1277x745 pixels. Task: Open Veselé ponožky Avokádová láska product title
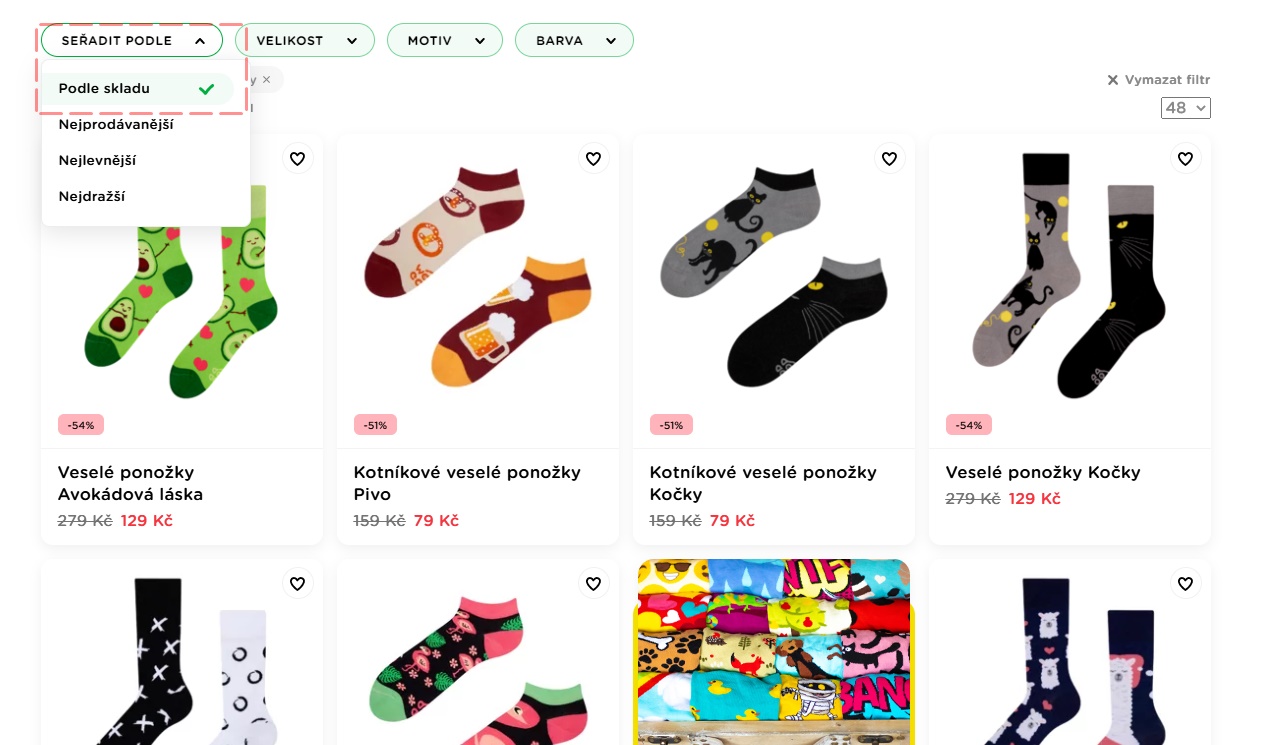(x=130, y=483)
